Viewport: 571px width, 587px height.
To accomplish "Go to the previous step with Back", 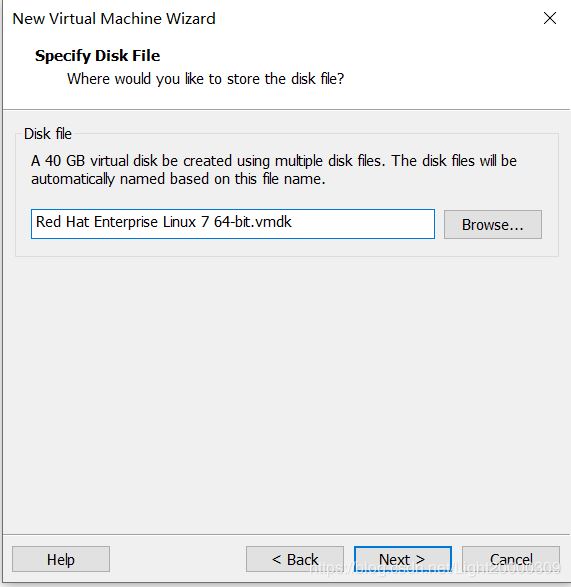I will (295, 559).
